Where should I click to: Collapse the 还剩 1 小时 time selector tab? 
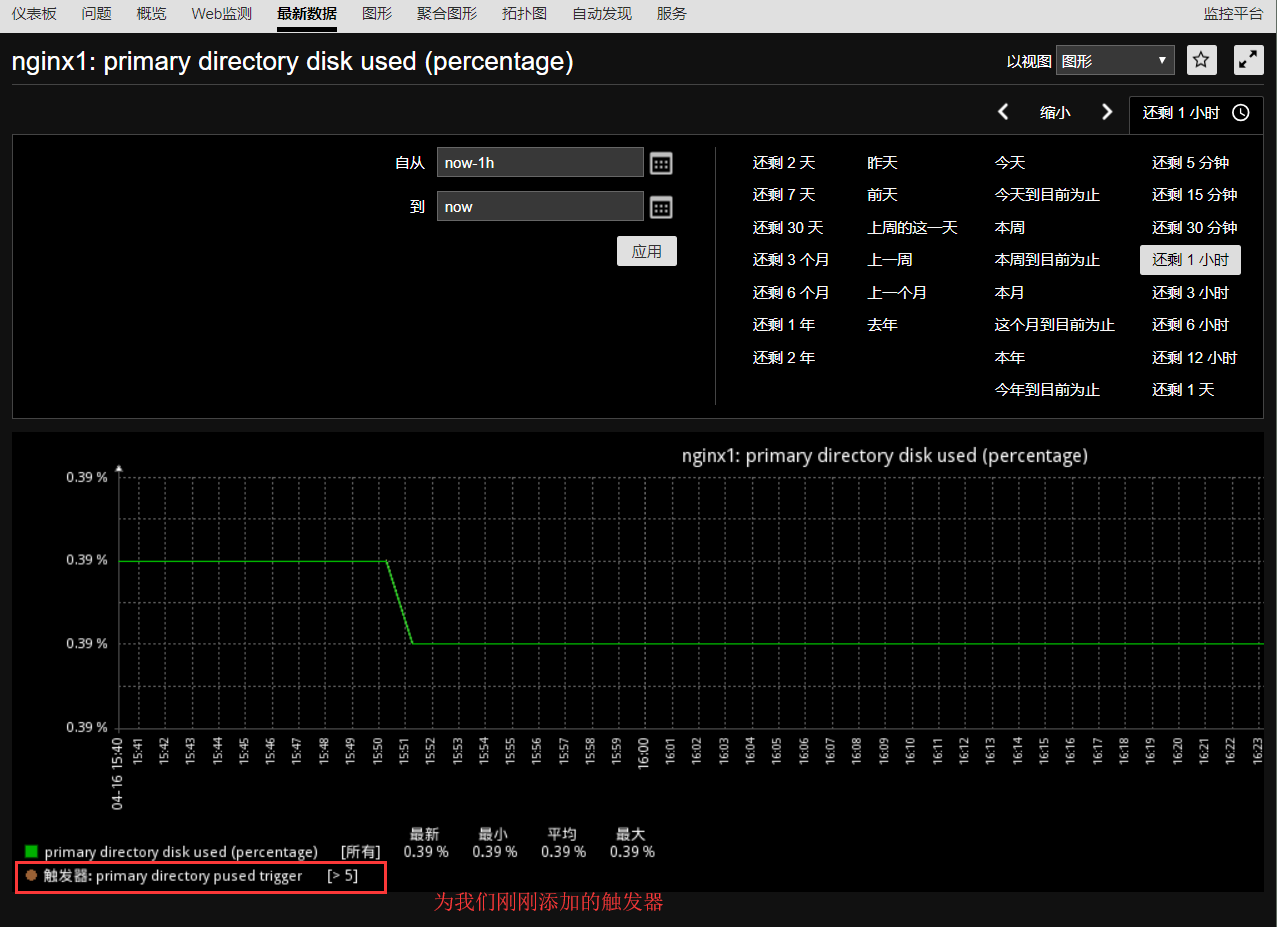1182,113
